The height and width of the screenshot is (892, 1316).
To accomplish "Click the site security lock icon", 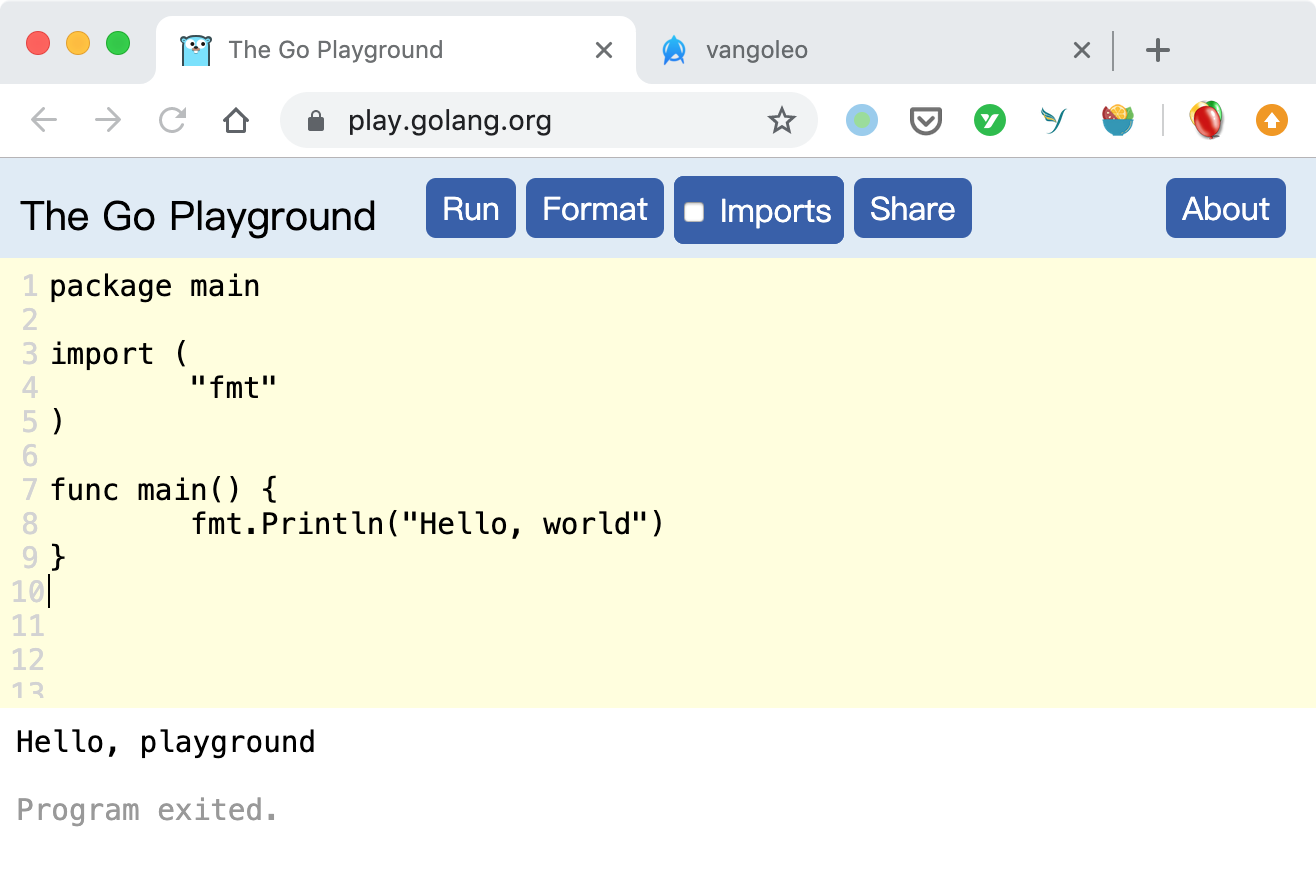I will pyautogui.click(x=315, y=120).
